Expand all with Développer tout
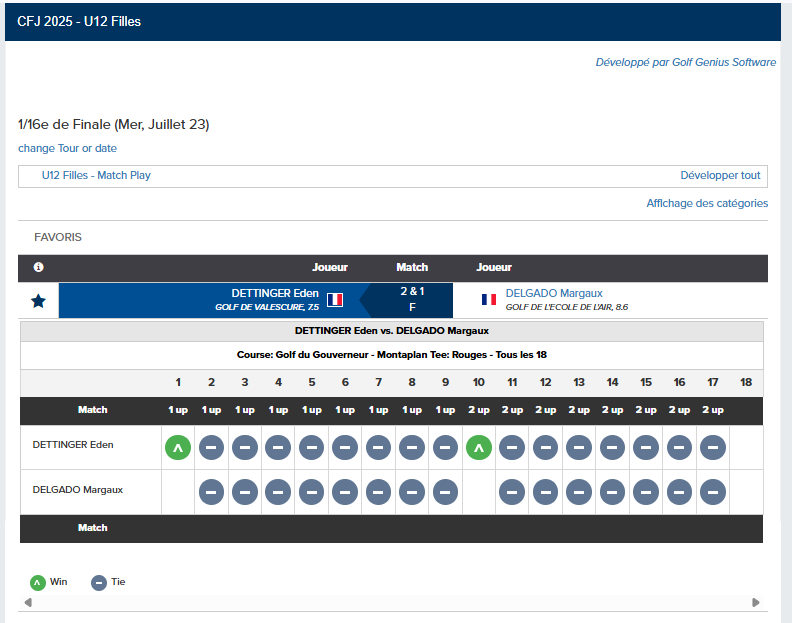Image resolution: width=792 pixels, height=623 pixels. 720,175
